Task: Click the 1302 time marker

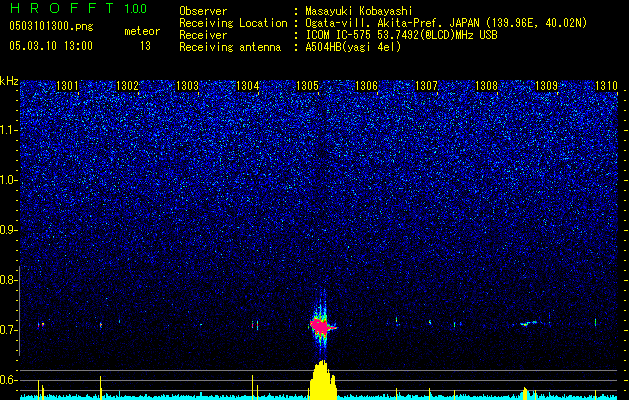Action: (127, 86)
